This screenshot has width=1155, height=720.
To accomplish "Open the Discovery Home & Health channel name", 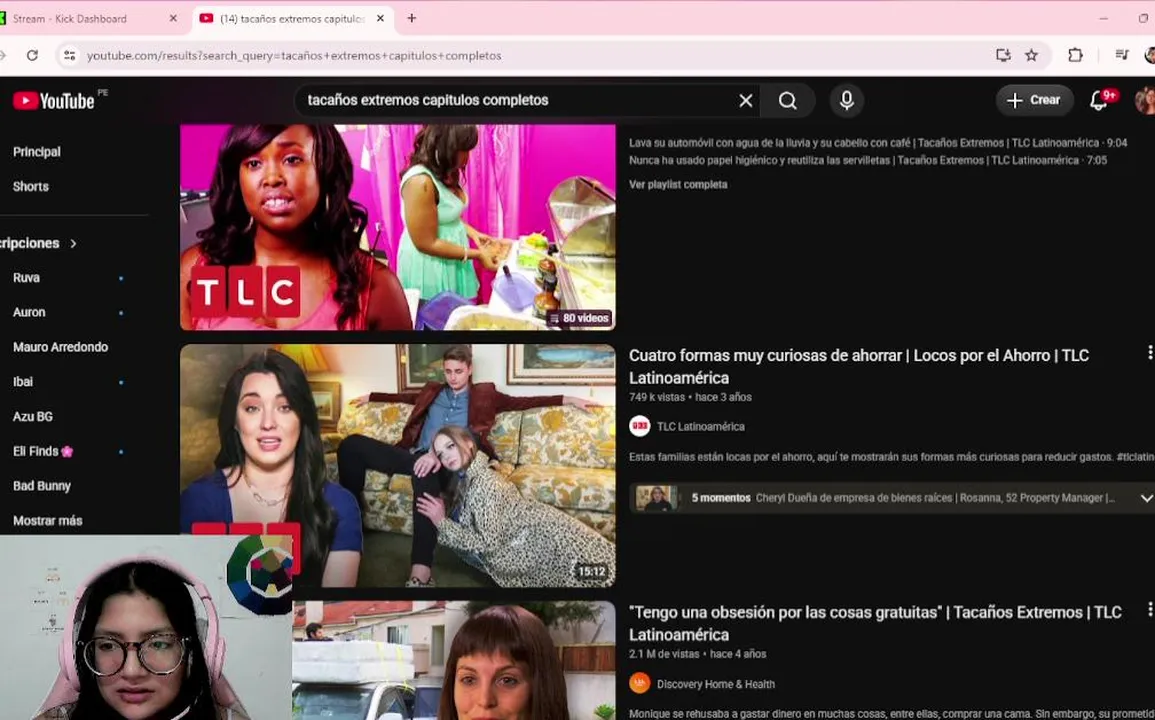I will click(716, 684).
